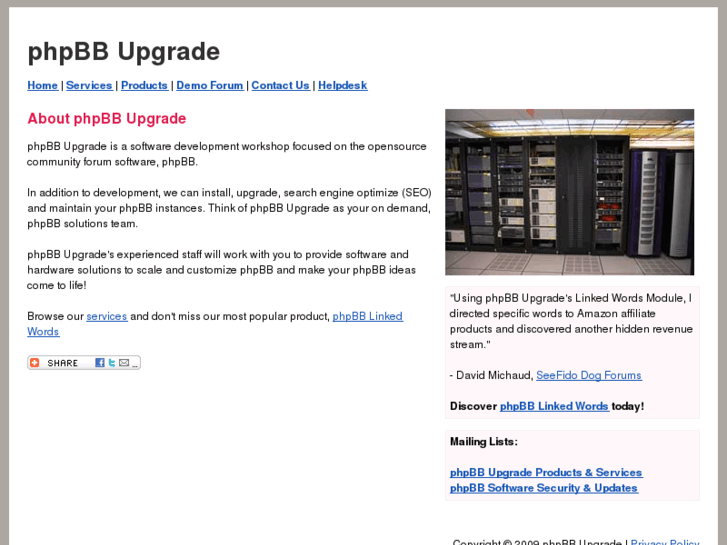Viewport: 727px width, 545px height.
Task: Click the server room photo
Action: (569, 192)
